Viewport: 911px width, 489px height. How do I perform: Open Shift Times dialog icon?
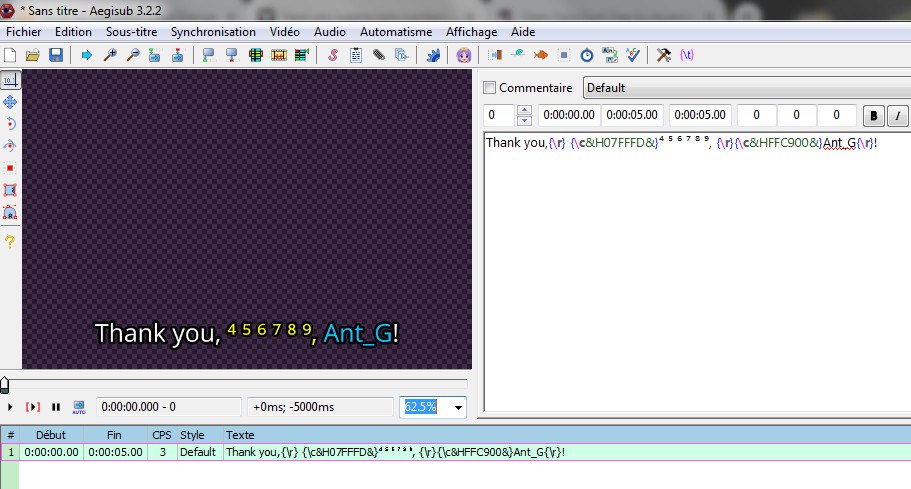point(494,55)
